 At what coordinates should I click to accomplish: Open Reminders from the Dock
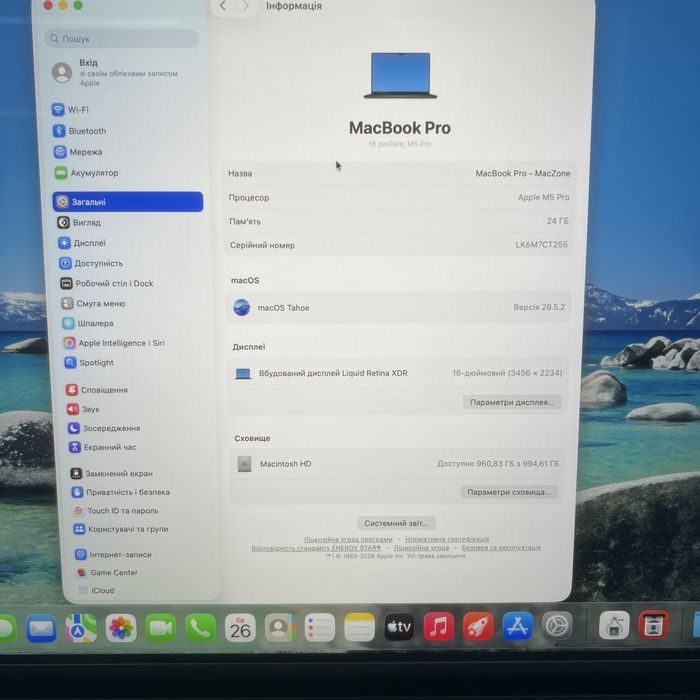[320, 628]
